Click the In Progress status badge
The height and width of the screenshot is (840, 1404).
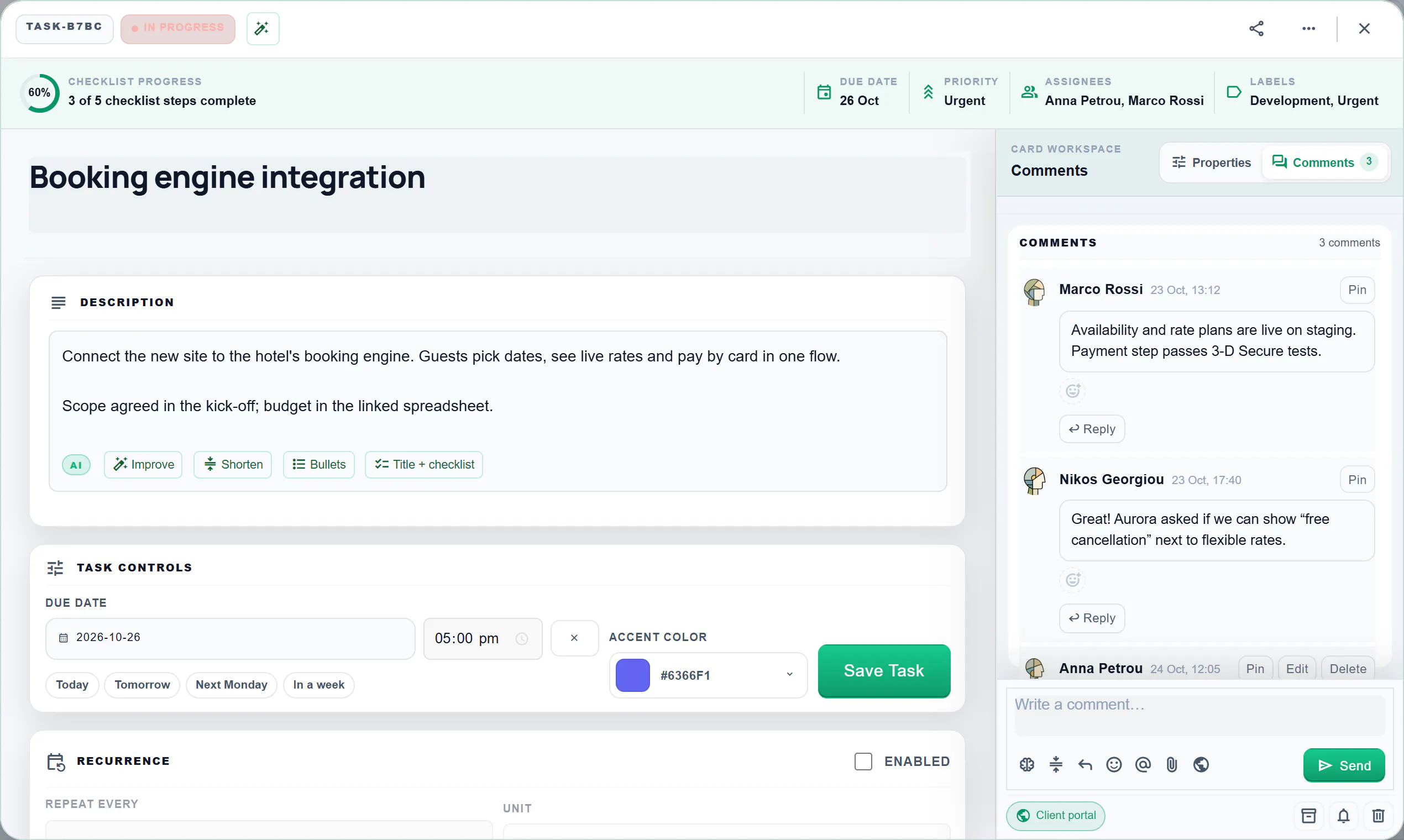[x=178, y=28]
